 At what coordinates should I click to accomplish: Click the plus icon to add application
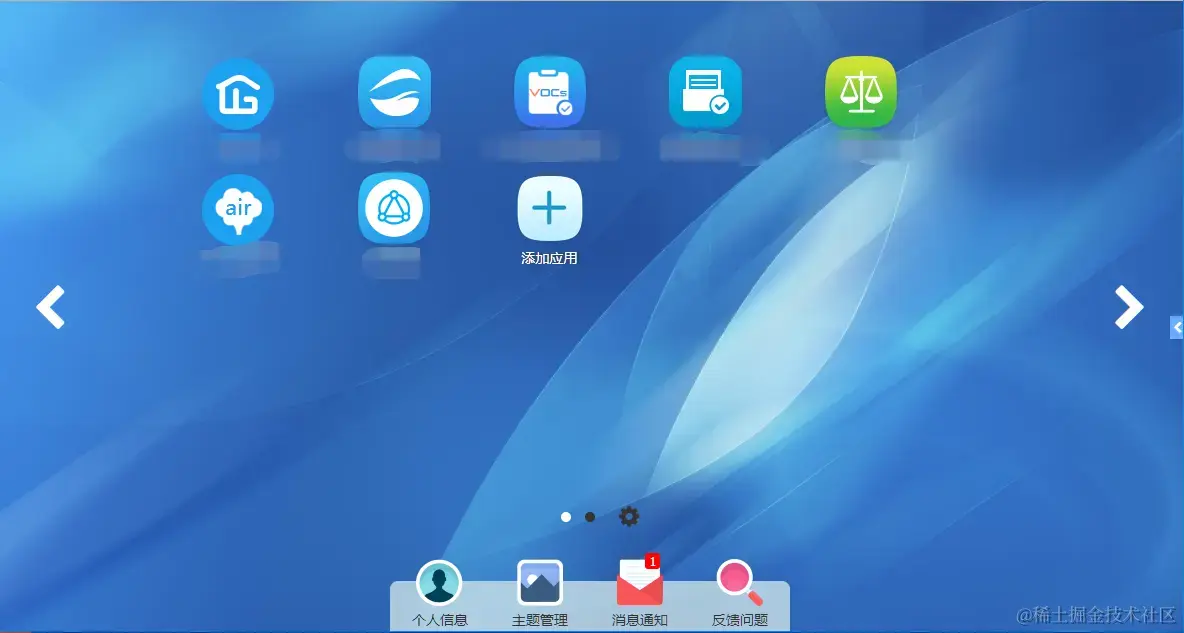(550, 208)
